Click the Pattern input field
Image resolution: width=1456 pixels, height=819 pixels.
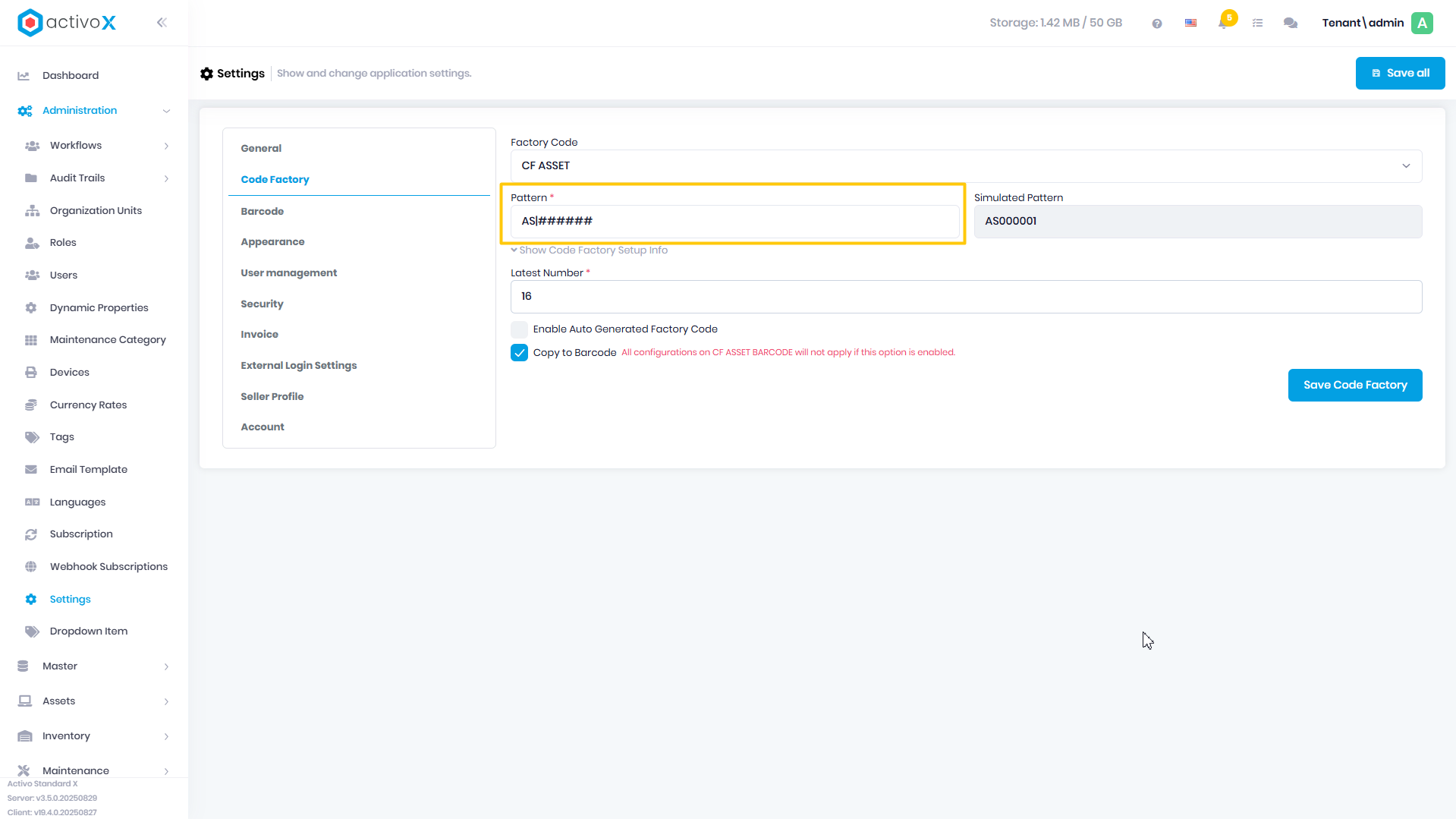[734, 222]
